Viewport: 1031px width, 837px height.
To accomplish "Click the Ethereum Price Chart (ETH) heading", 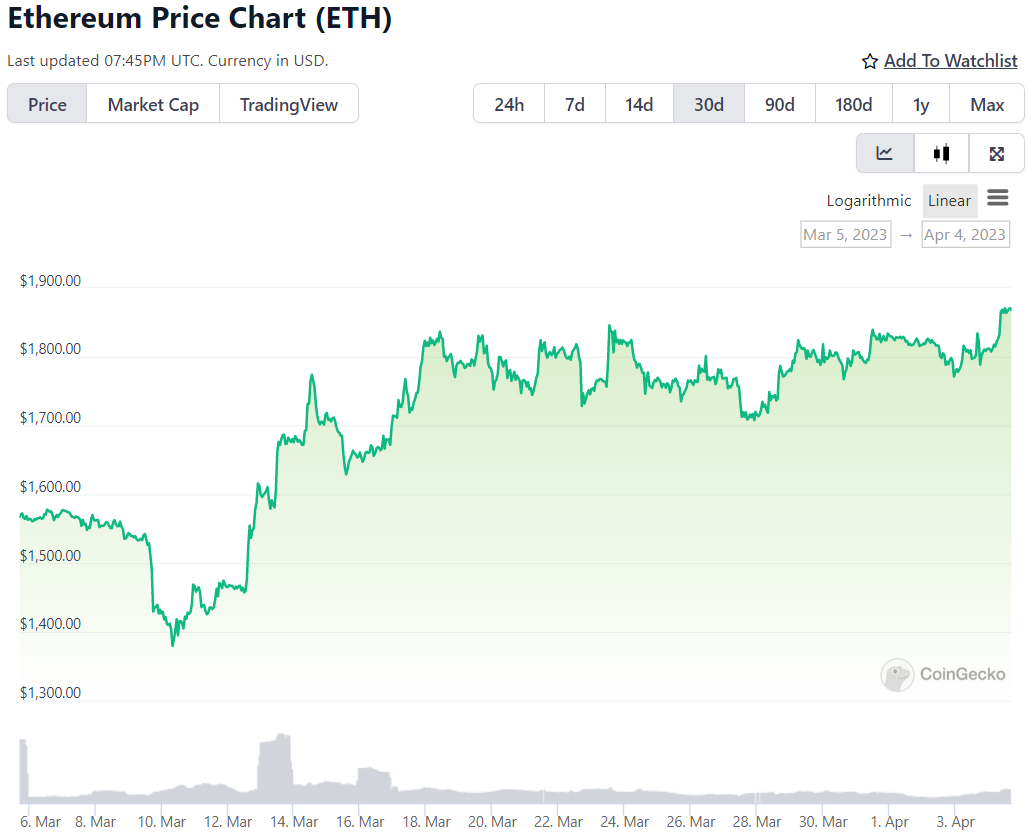I will (x=200, y=18).
